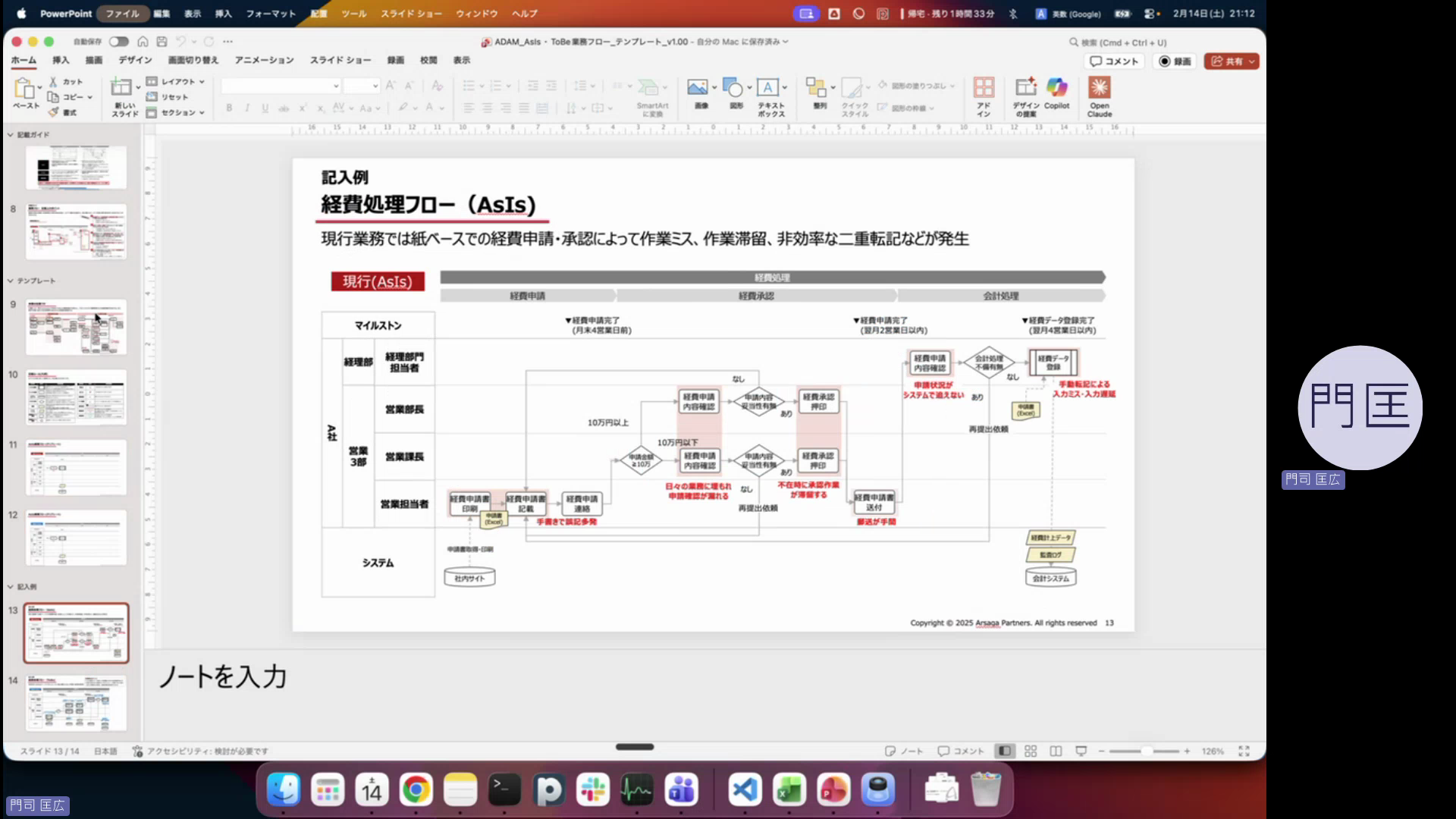Expand the セクション dropdown
This screenshot has width=1456, height=819.
(x=176, y=112)
